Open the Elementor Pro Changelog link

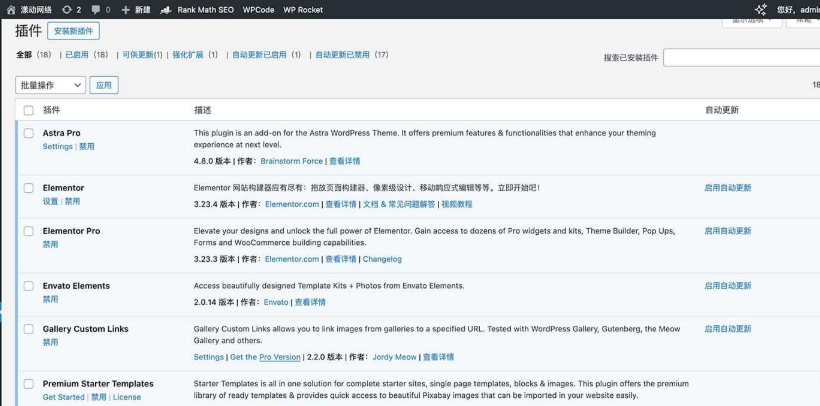(x=382, y=259)
